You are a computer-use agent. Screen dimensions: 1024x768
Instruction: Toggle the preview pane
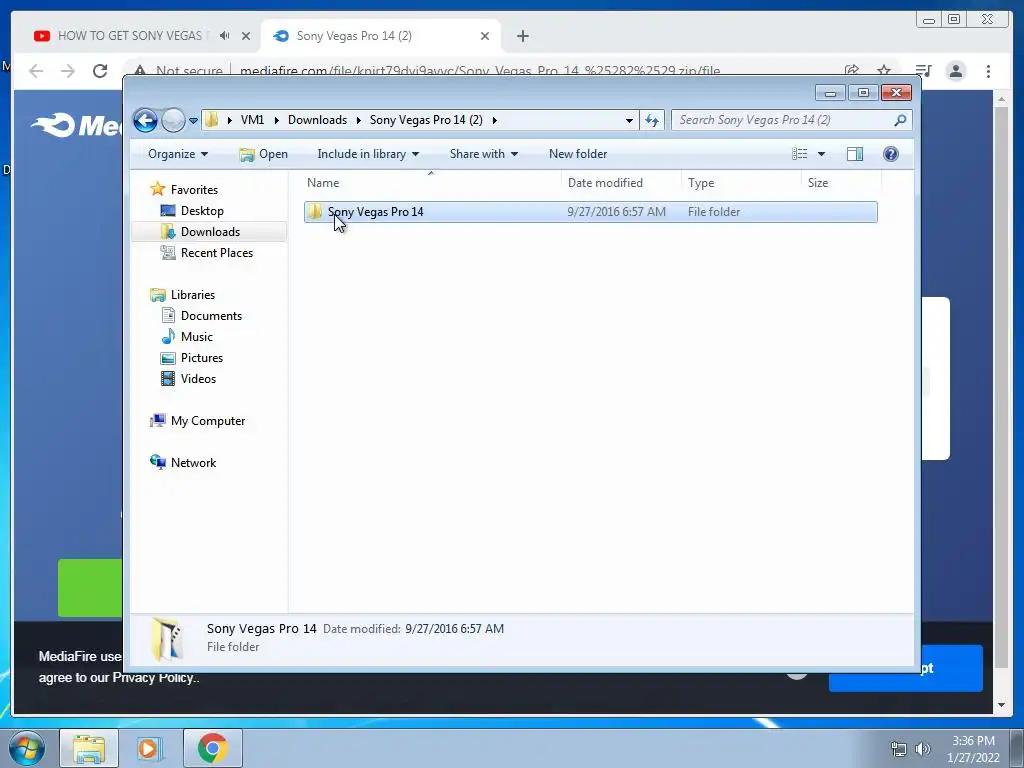click(854, 154)
